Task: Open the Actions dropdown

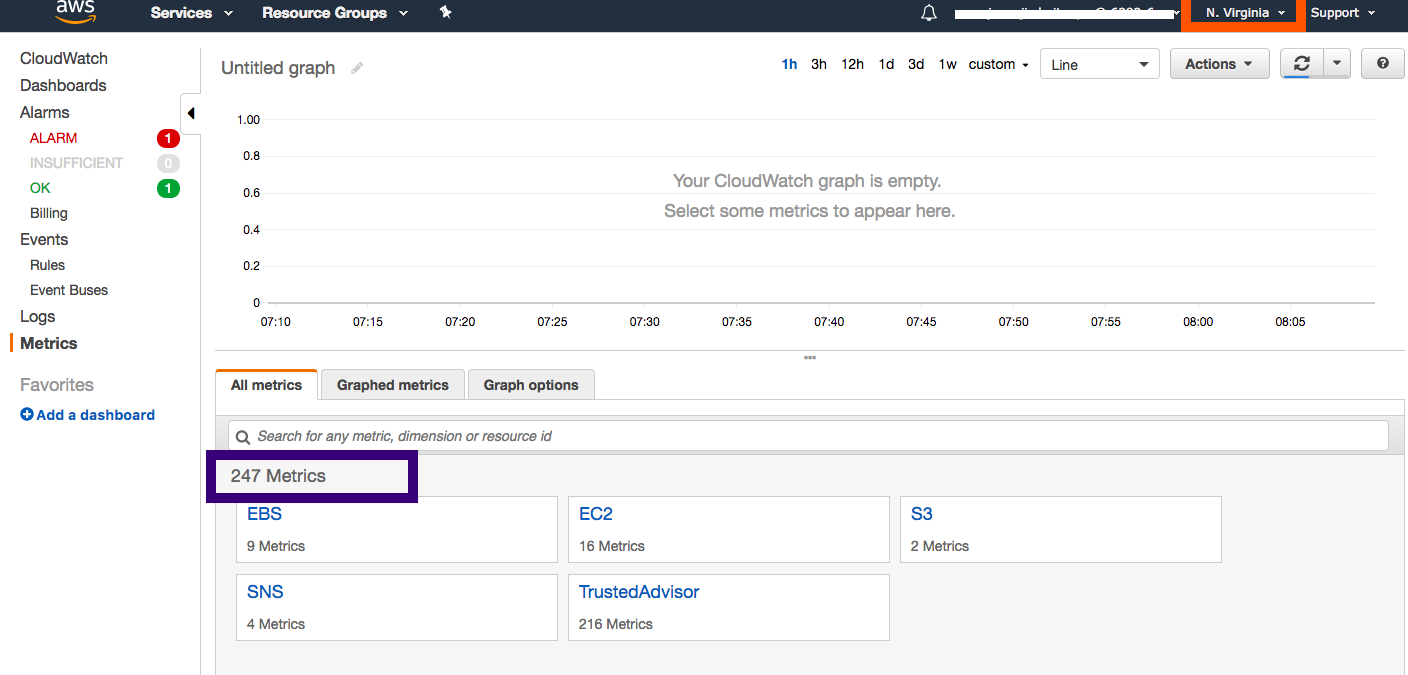Action: click(x=1219, y=64)
